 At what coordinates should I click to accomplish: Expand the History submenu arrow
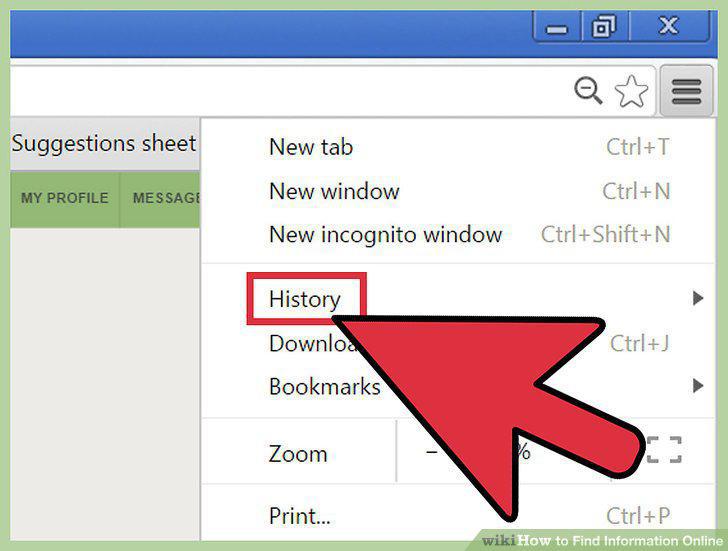pyautogui.click(x=697, y=298)
